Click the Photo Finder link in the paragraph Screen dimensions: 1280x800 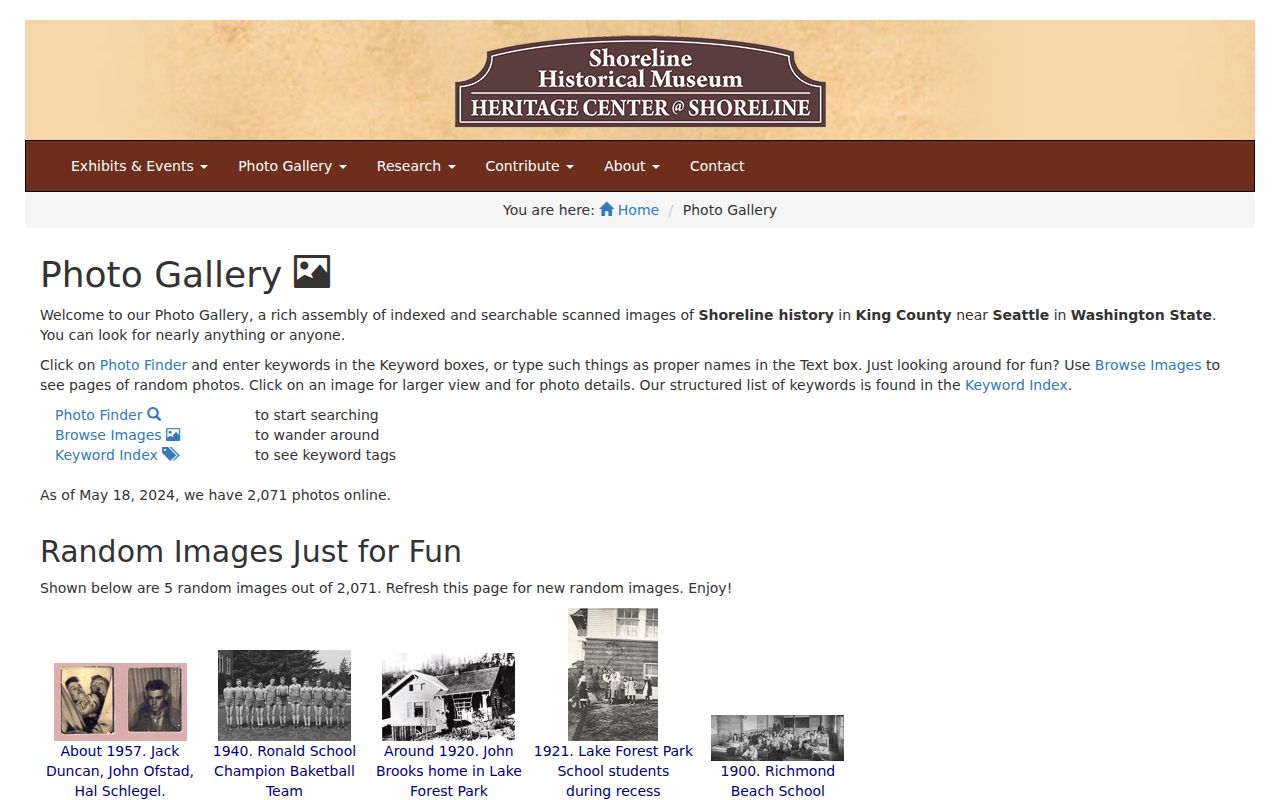point(143,365)
